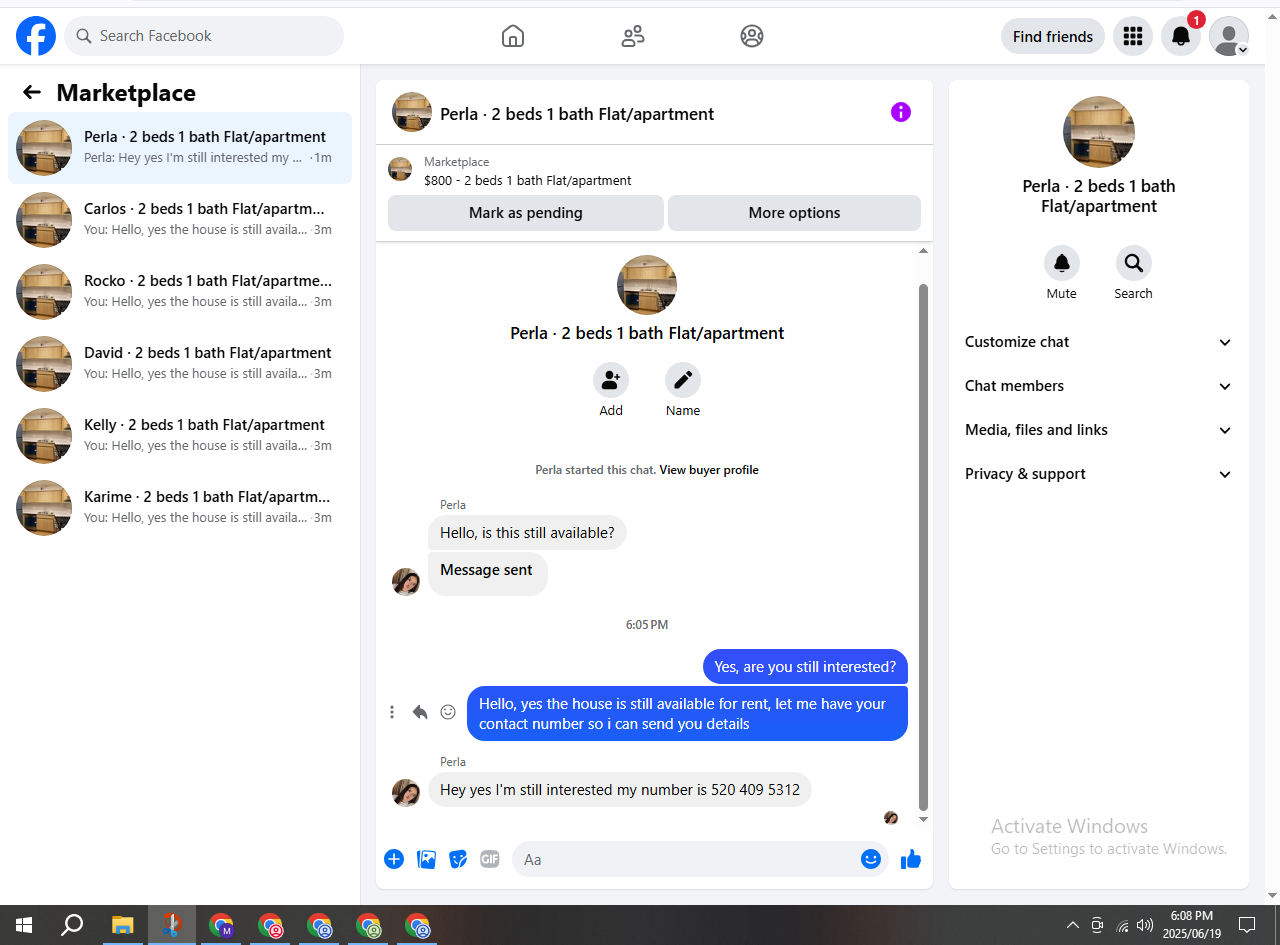Expand Privacy & support section

(1099, 474)
